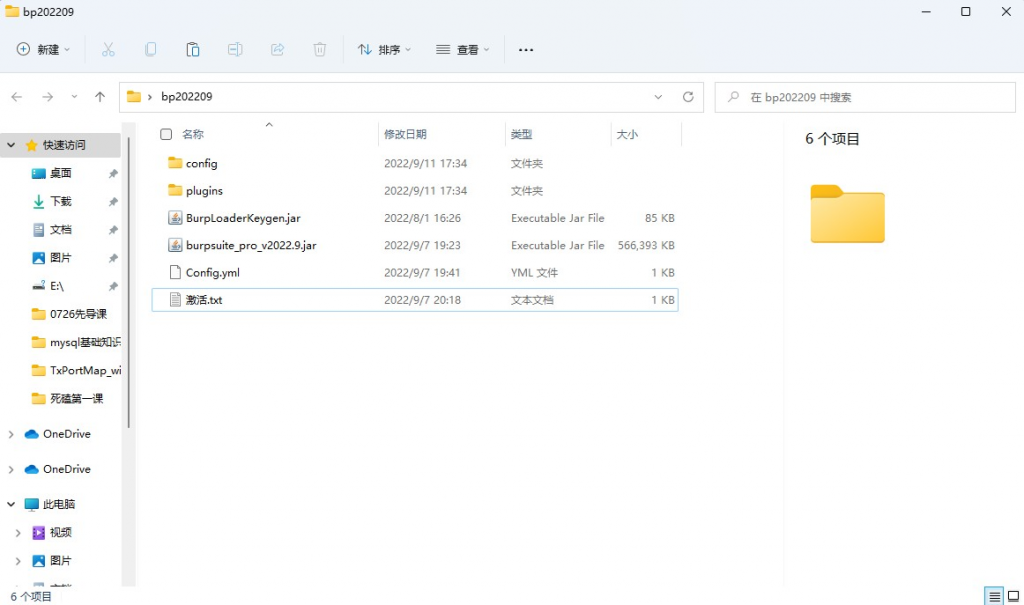Open the 死磕第一课 folder in sidebar

(76, 399)
